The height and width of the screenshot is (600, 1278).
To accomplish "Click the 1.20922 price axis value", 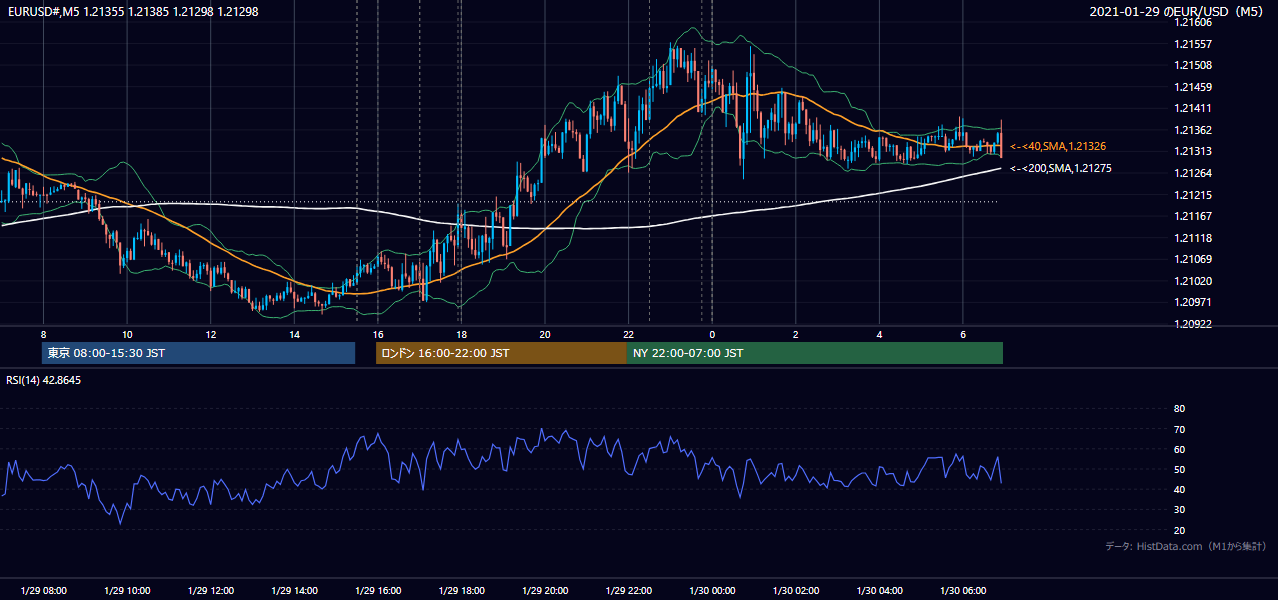I will 1194,325.
